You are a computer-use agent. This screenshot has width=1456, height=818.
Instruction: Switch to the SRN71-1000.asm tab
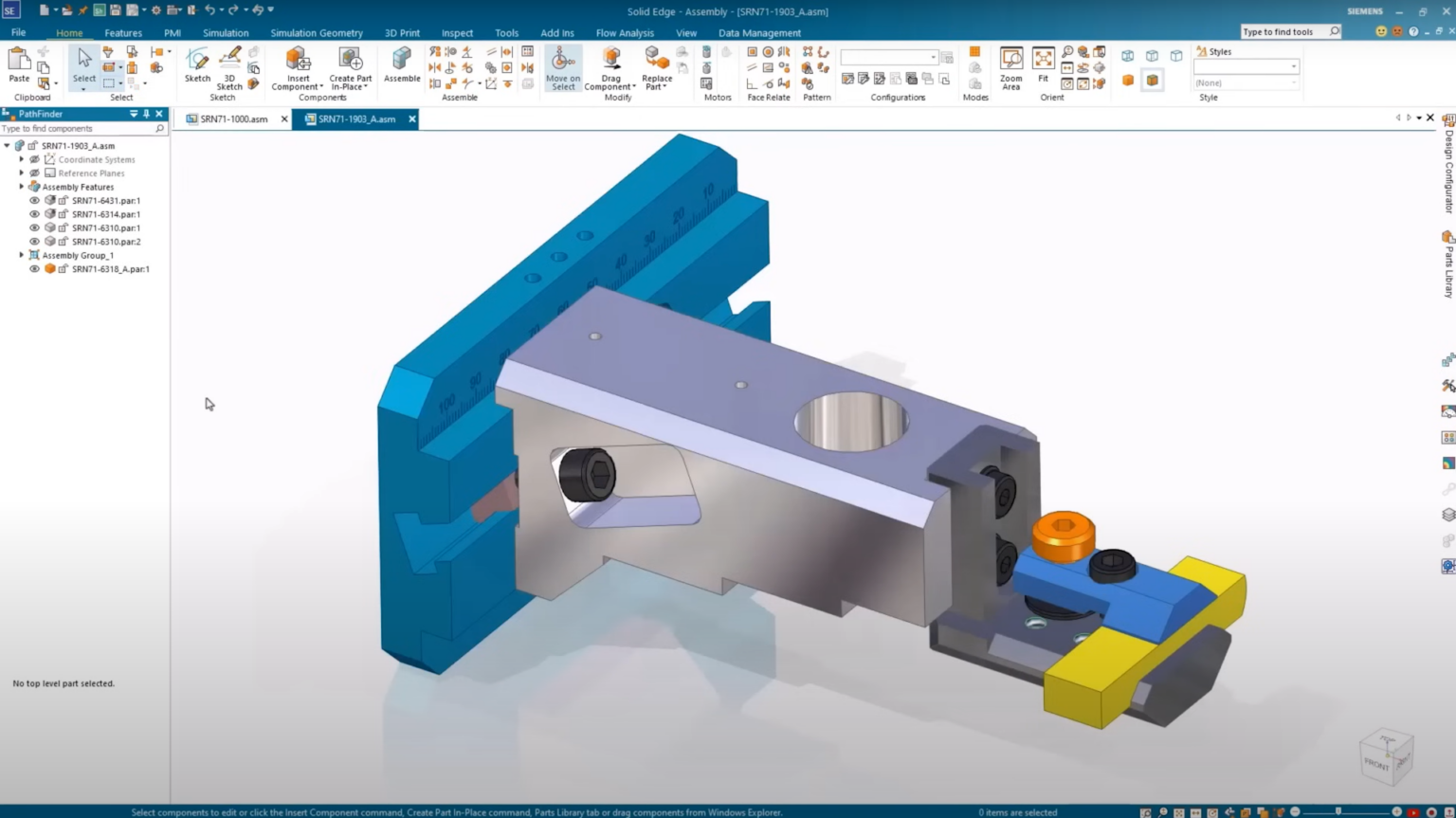click(234, 119)
